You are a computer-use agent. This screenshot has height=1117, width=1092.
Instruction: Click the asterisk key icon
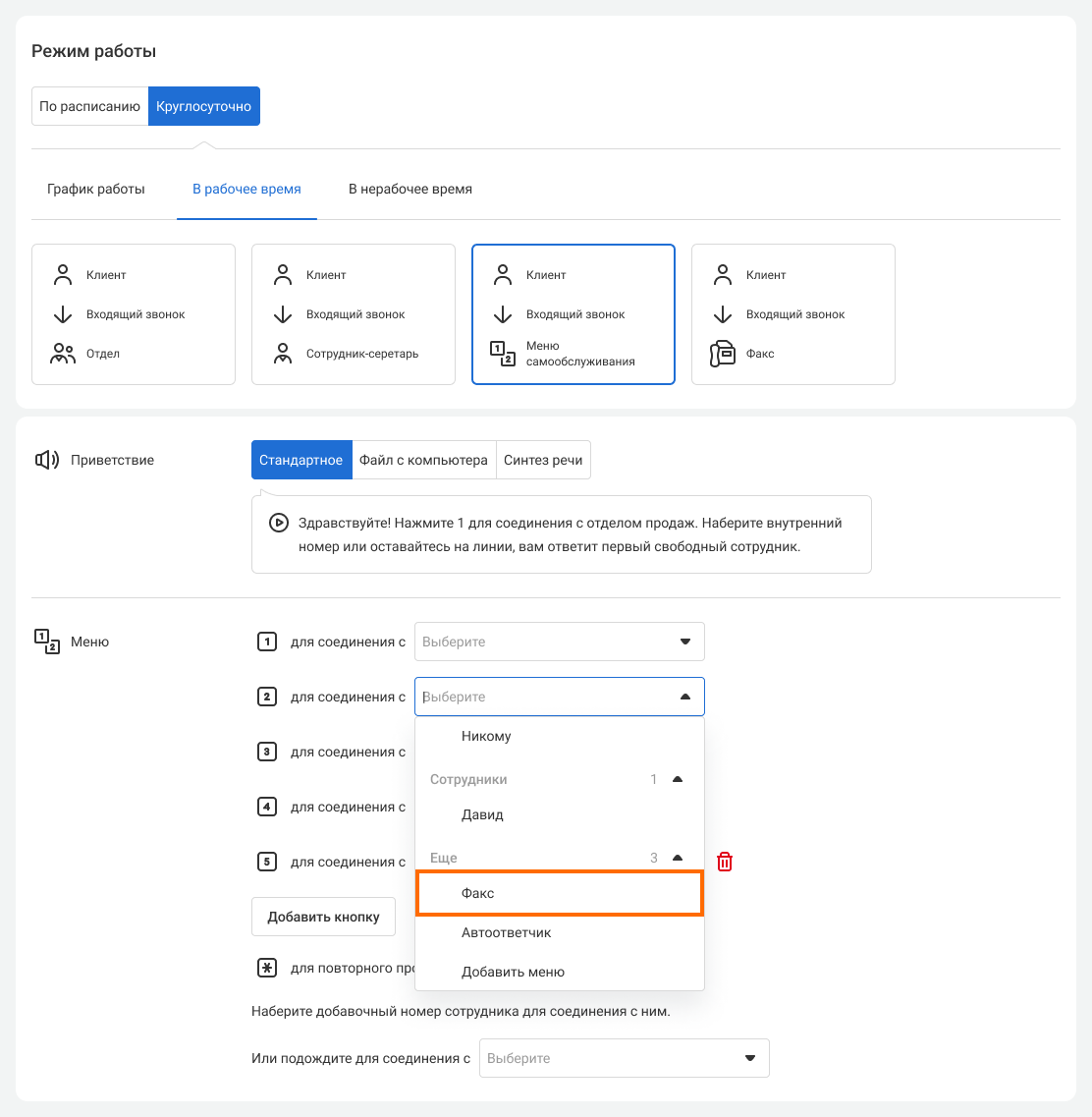pos(266,968)
